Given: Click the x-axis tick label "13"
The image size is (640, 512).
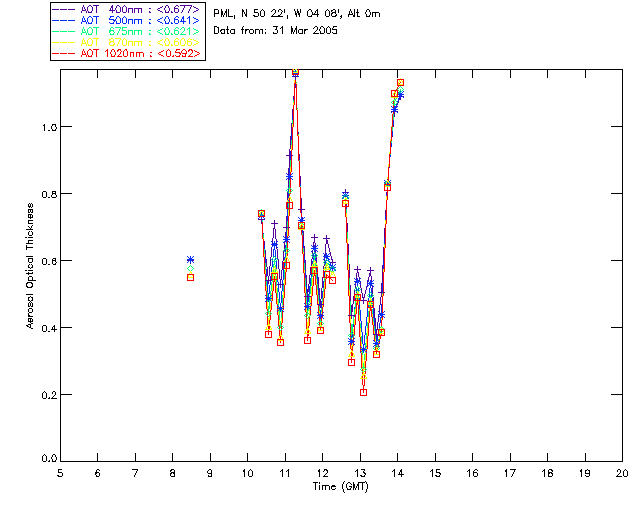Looking at the screenshot, I should tap(360, 473).
